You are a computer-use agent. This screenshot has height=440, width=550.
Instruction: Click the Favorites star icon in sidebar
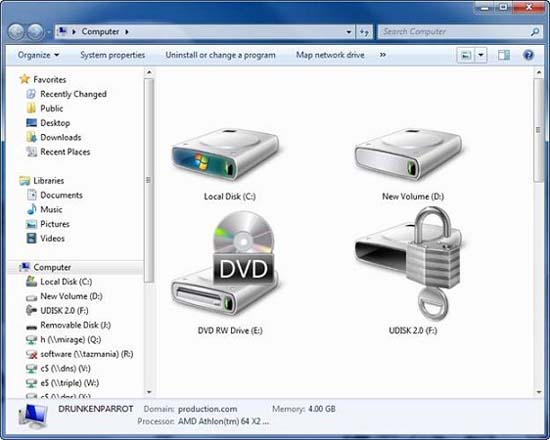(x=25, y=79)
